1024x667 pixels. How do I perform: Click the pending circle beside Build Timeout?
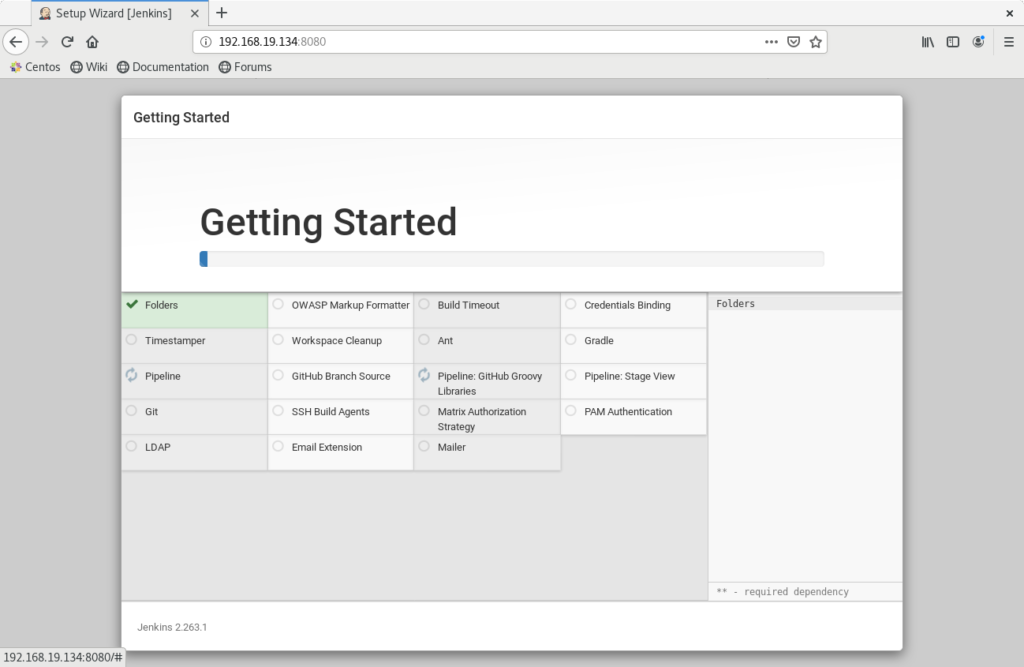[424, 304]
